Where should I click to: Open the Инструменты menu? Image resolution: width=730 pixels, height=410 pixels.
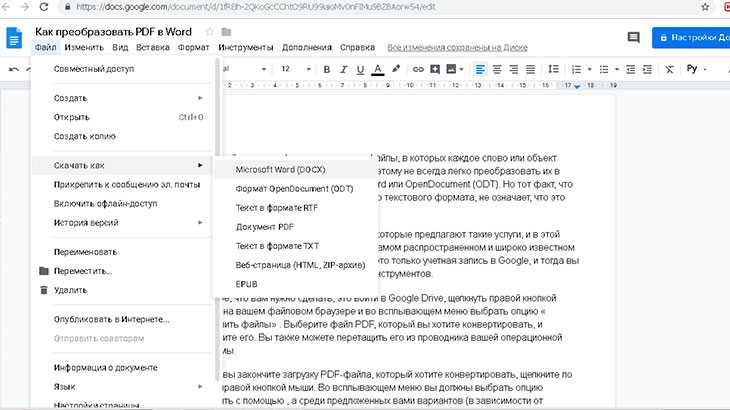pos(246,47)
